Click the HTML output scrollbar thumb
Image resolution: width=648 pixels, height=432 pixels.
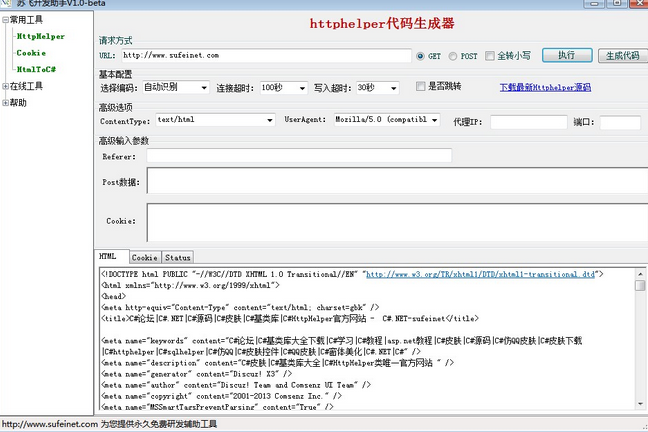tap(640, 285)
